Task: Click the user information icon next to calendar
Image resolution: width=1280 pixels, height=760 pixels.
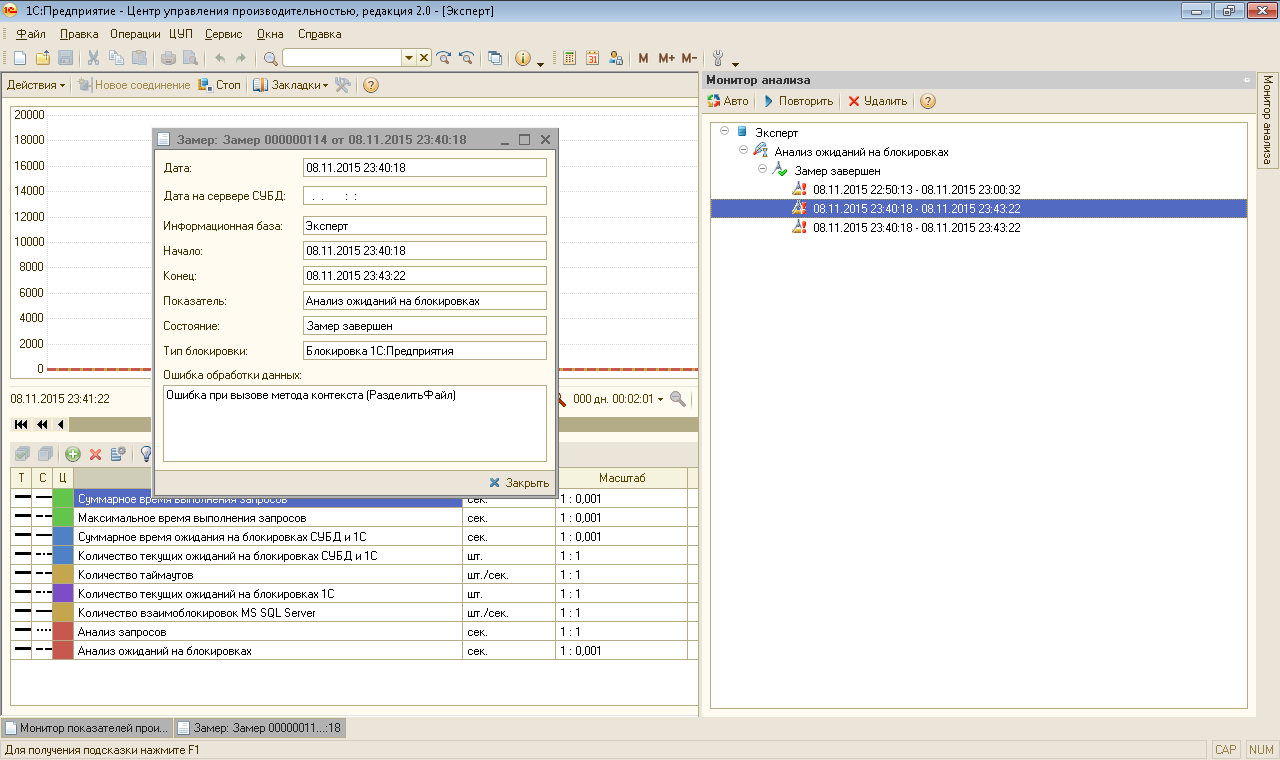Action: point(616,58)
